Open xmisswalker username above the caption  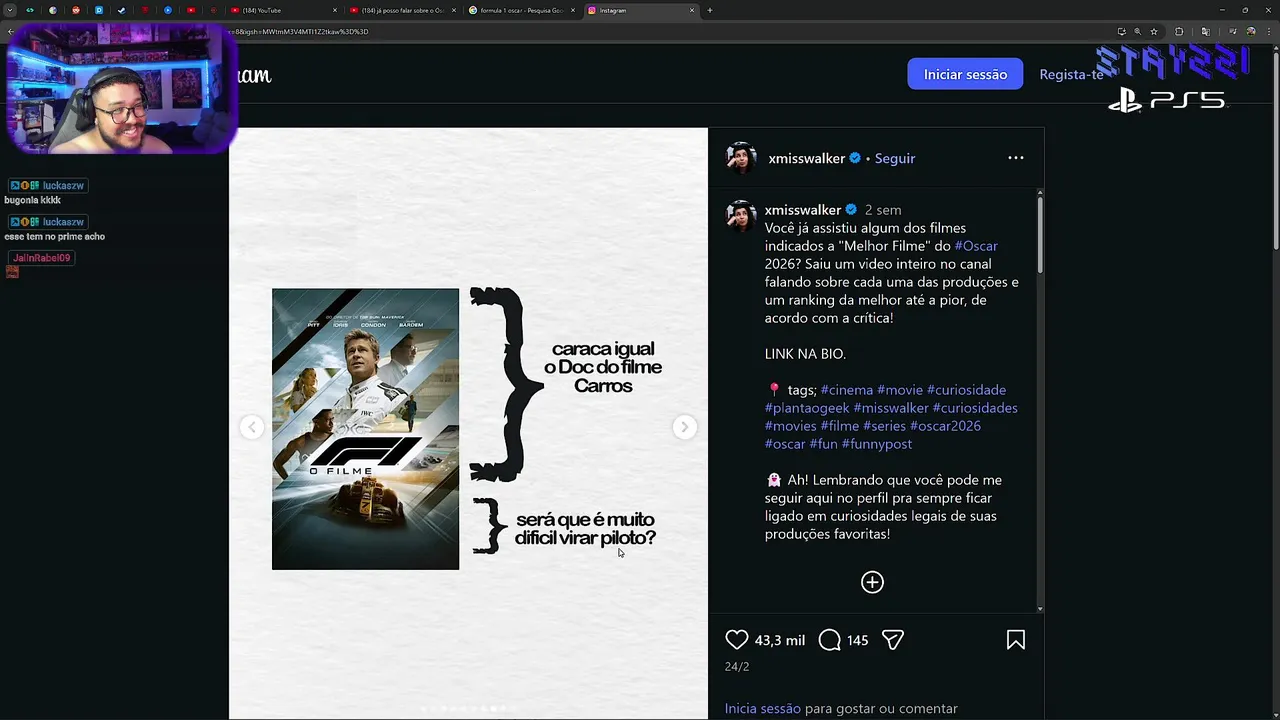coord(803,210)
